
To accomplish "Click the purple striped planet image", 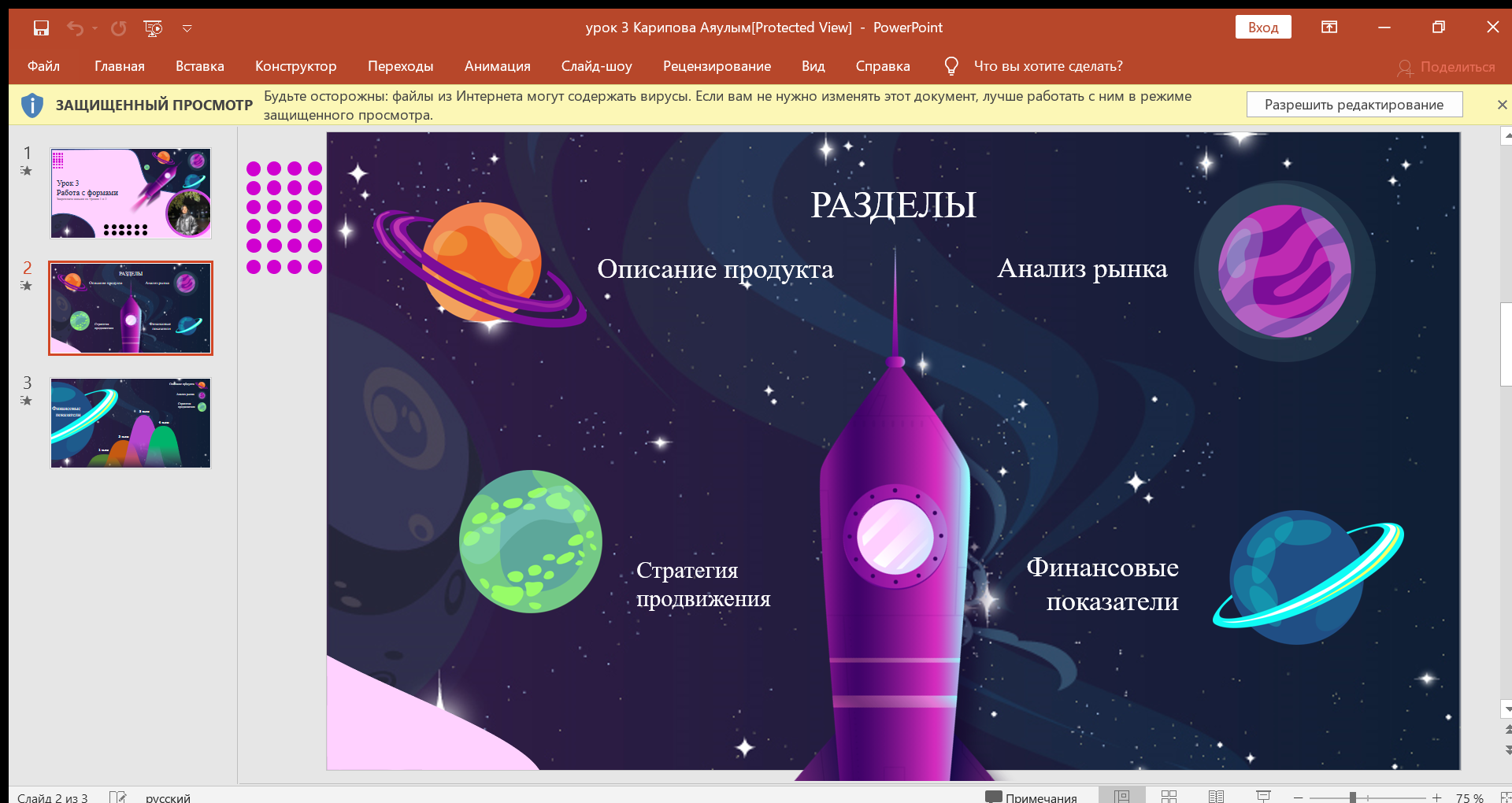I will tap(1284, 271).
